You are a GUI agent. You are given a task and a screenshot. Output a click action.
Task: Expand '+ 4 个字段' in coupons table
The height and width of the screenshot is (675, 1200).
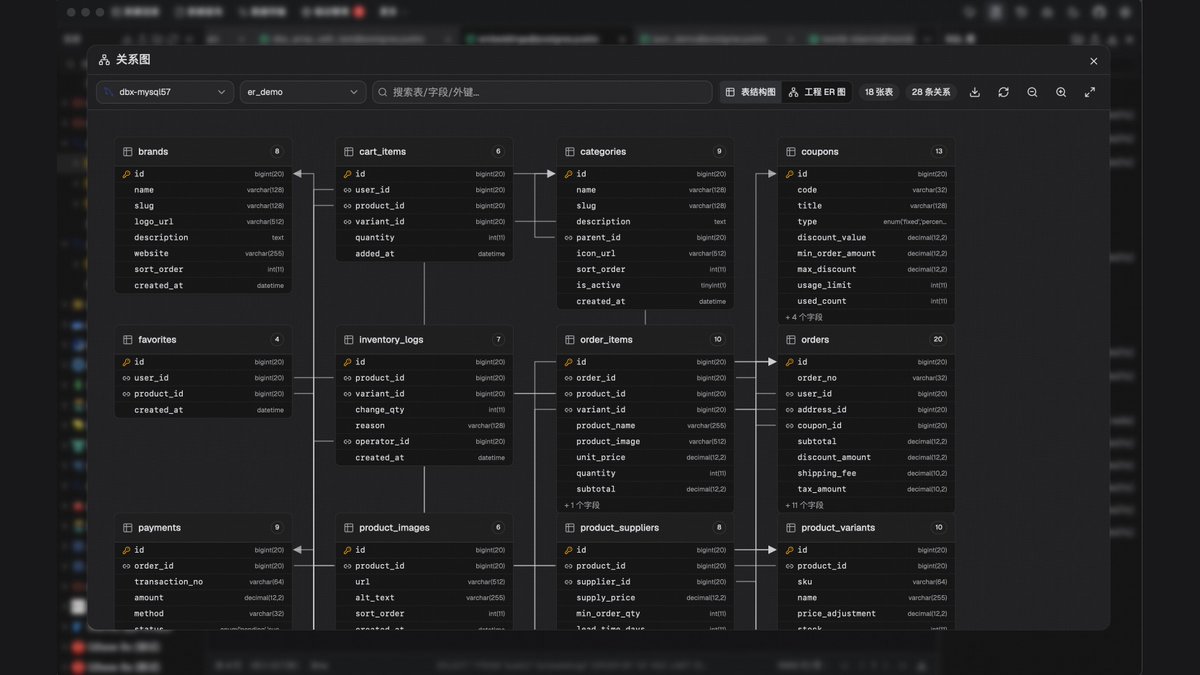(x=804, y=317)
